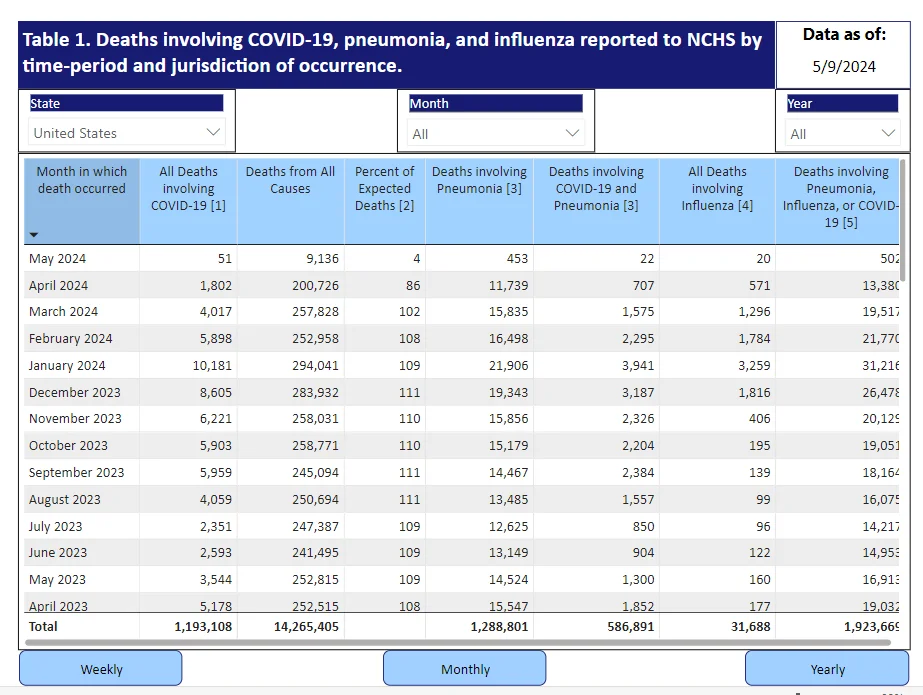Sort by All Deaths involving COVID-19 column

coord(188,201)
